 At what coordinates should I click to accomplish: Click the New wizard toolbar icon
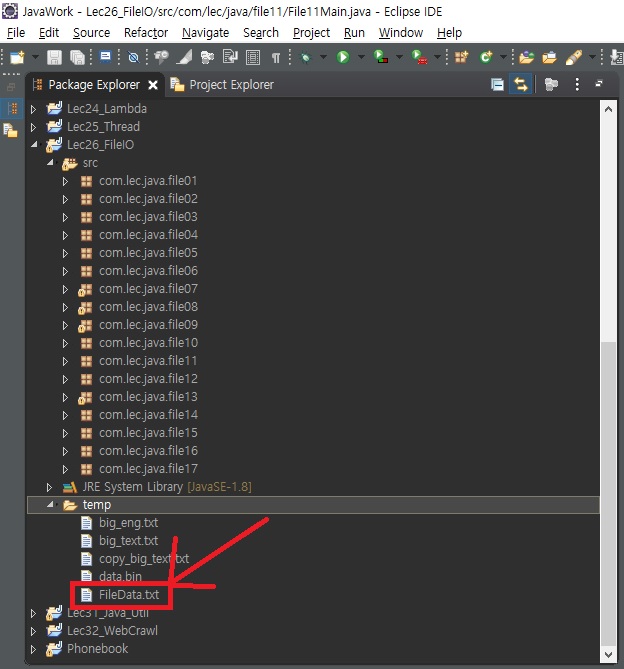pos(17,57)
